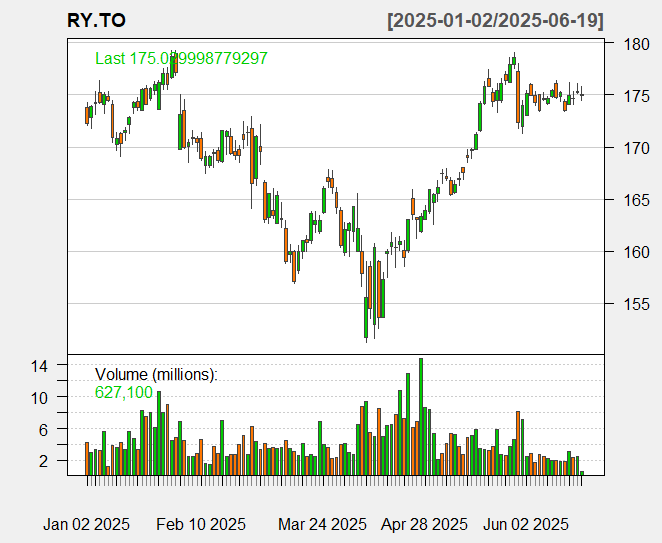Click the Jun 02 2025 date label
The image size is (662, 543).
coord(526,524)
